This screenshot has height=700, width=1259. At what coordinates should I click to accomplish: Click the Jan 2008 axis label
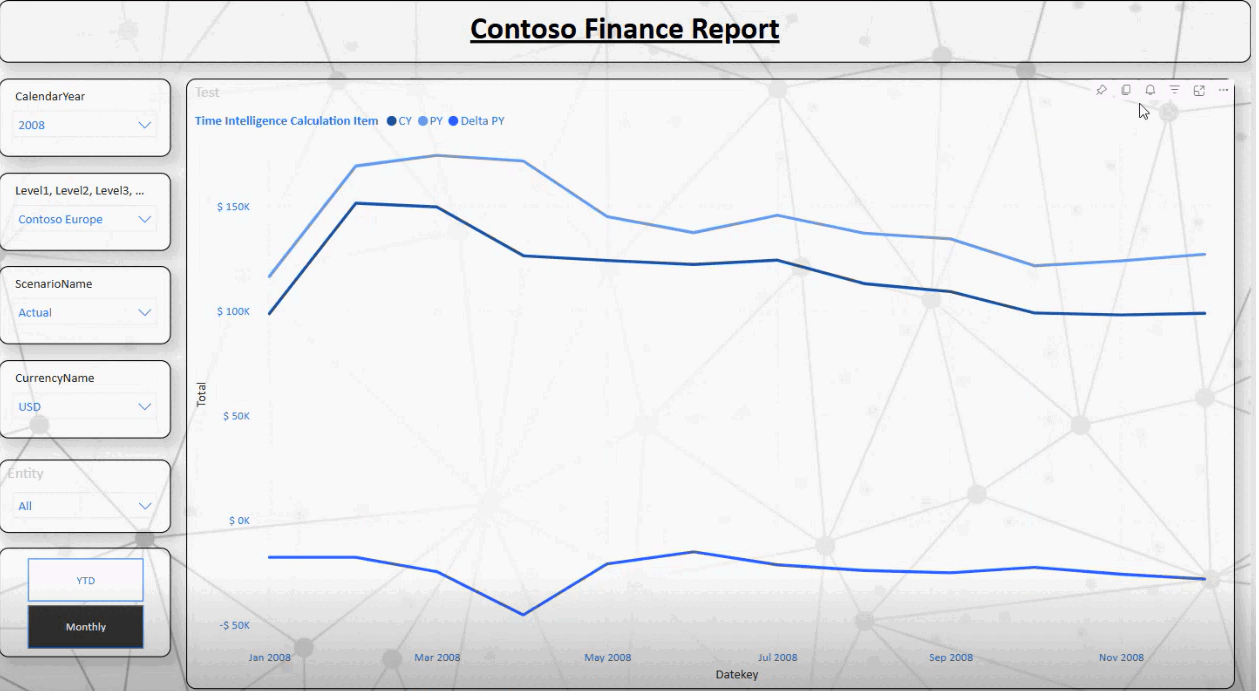(x=270, y=657)
